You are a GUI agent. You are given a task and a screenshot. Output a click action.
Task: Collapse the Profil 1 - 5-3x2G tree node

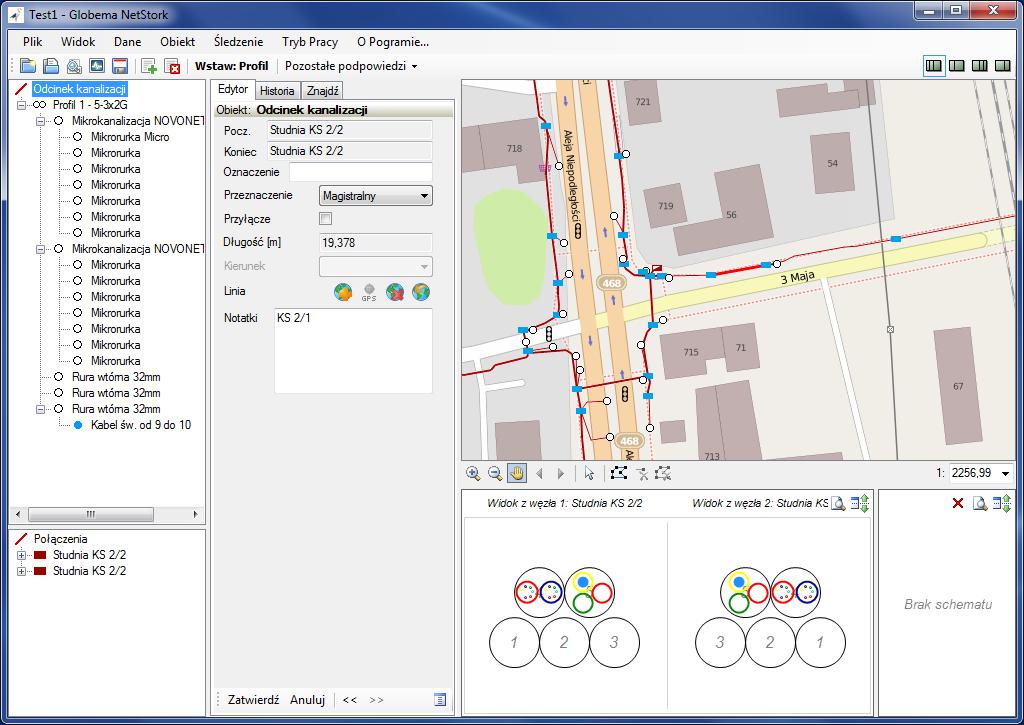[x=22, y=105]
